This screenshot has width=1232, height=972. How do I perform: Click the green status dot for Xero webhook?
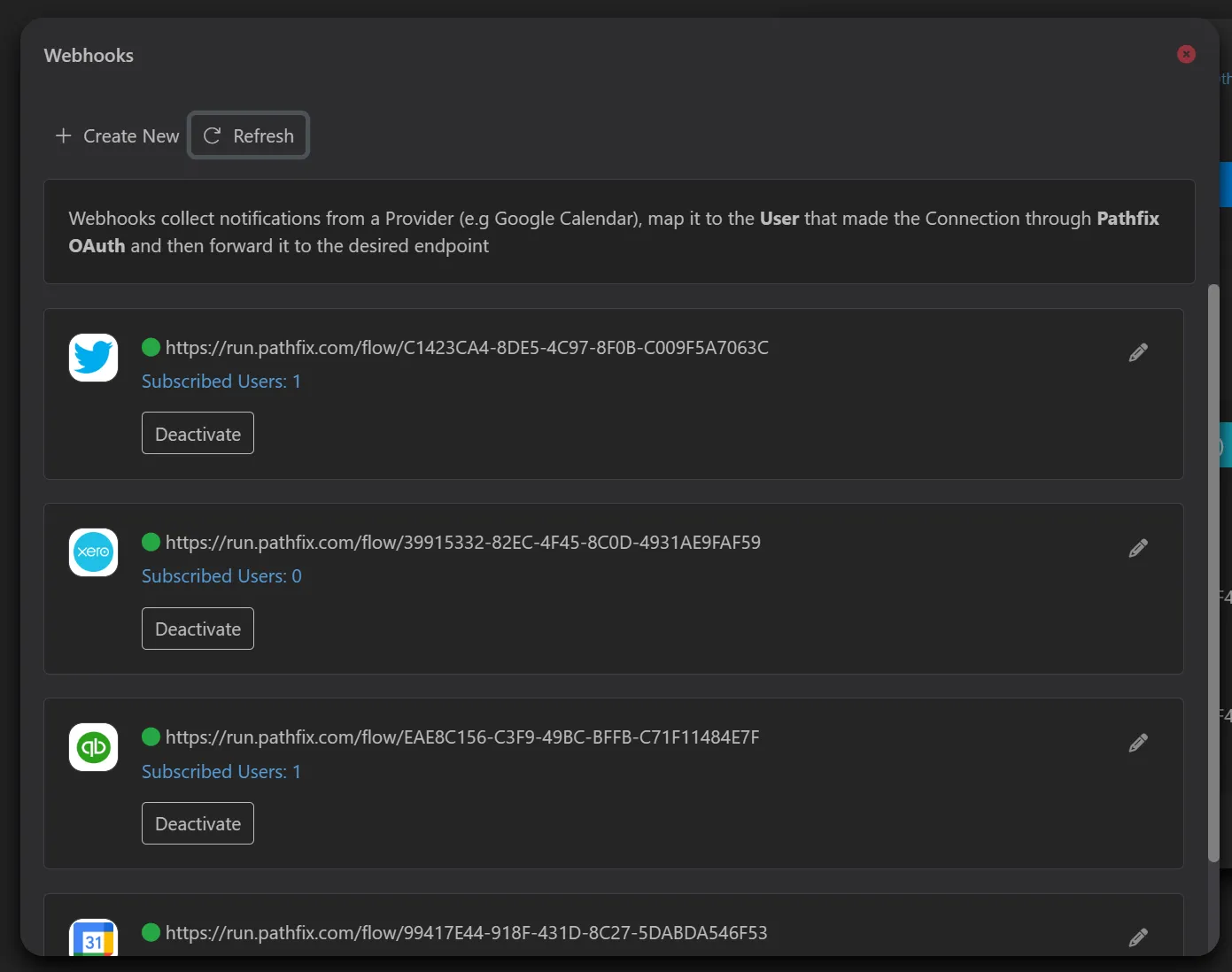151,542
